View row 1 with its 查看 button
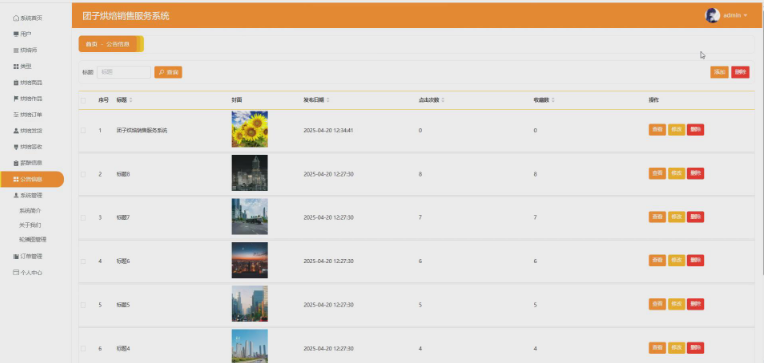 (x=657, y=130)
